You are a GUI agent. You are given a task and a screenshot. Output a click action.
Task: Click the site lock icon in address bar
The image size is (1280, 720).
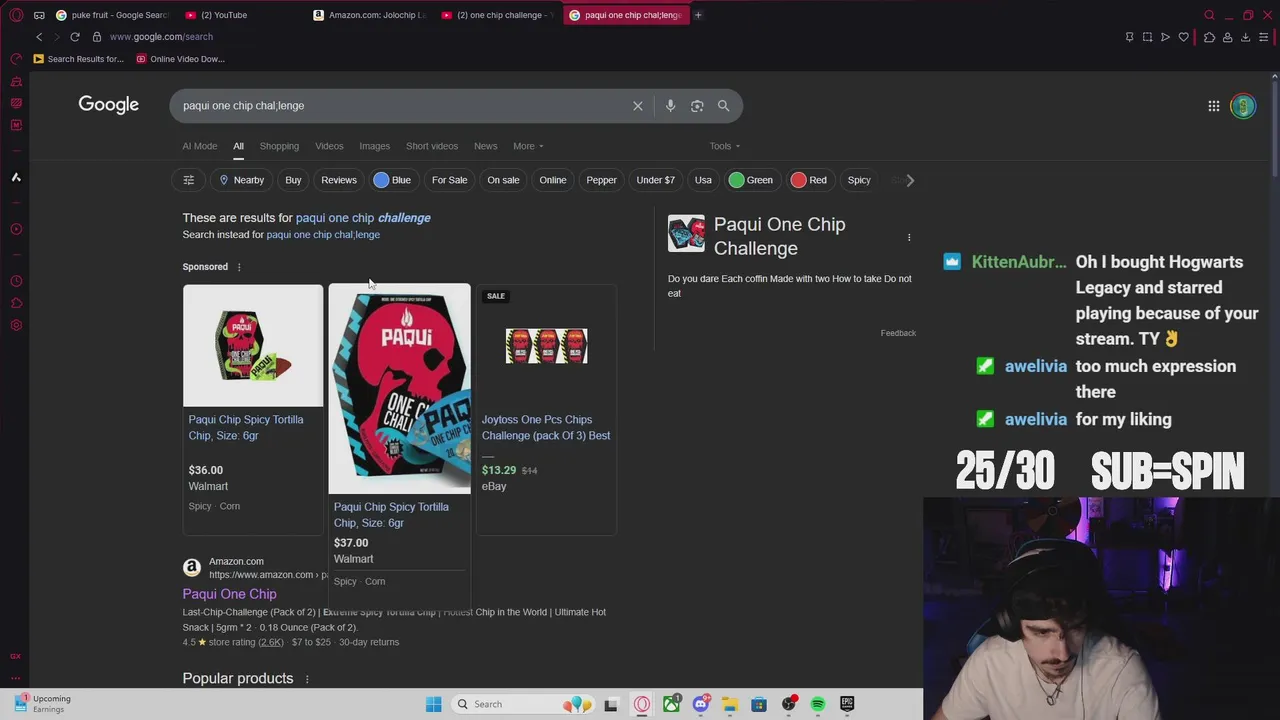click(97, 37)
